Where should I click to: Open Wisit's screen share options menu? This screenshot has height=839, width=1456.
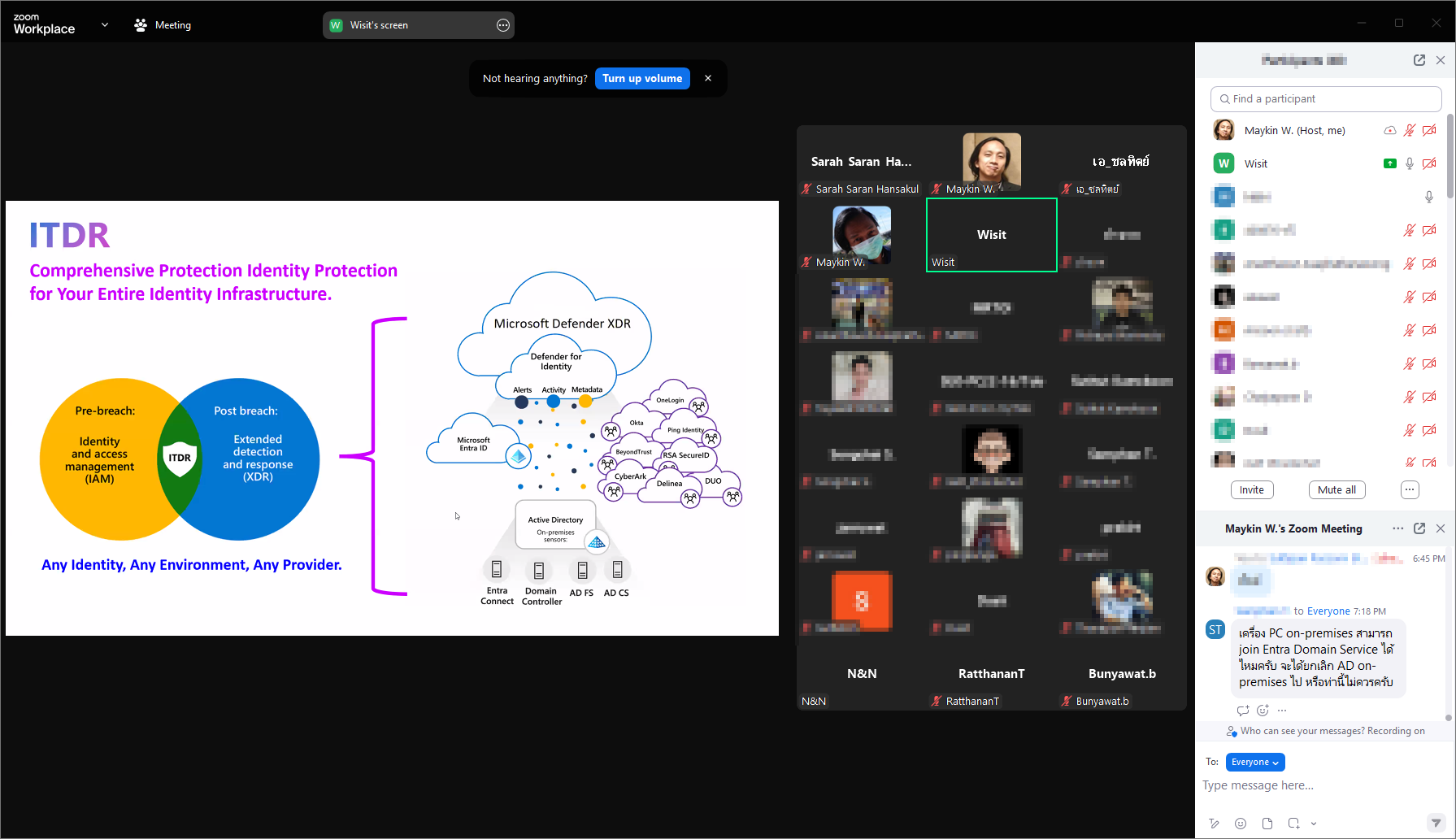503,25
